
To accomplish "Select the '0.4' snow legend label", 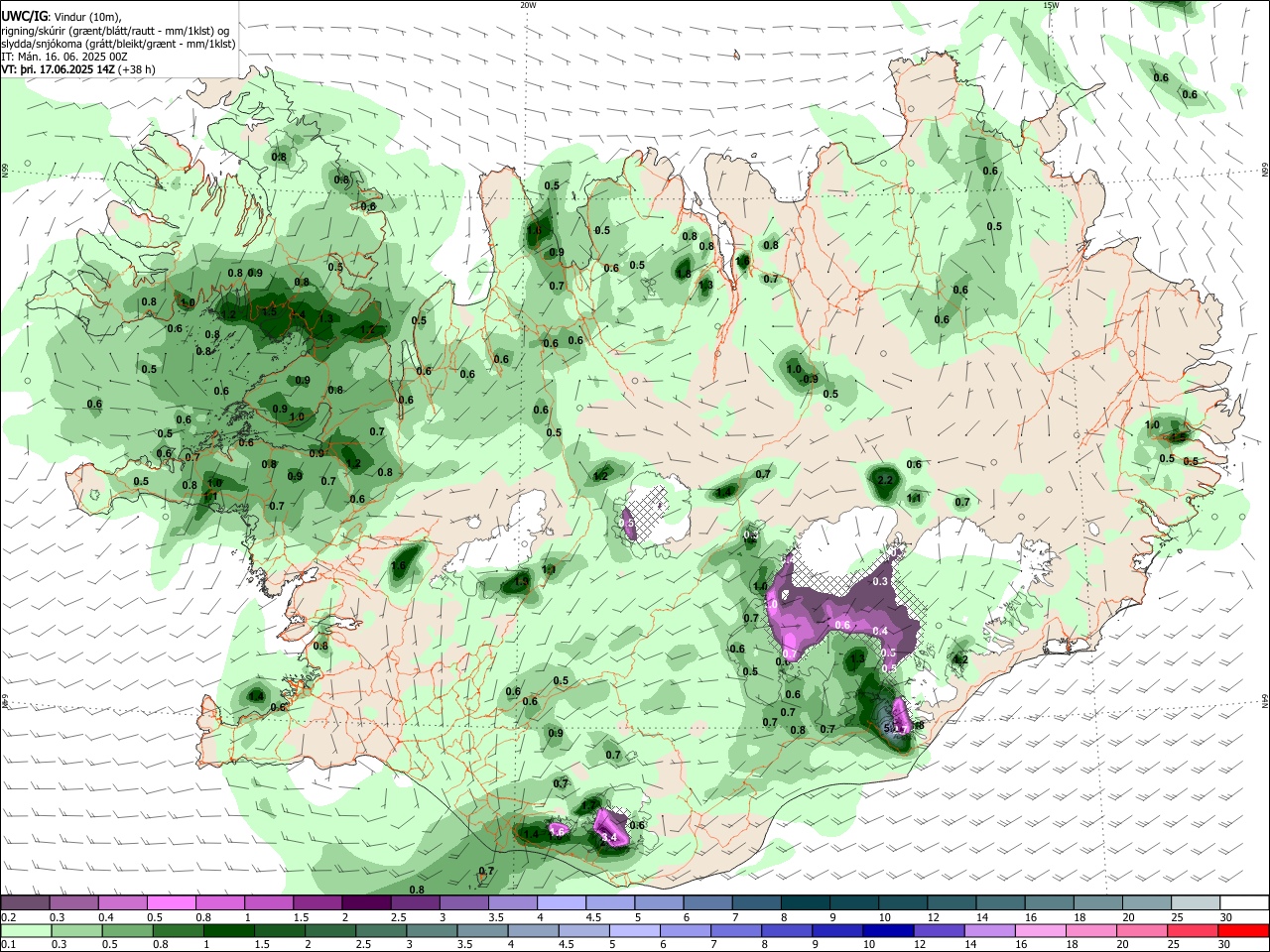I will (105, 917).
